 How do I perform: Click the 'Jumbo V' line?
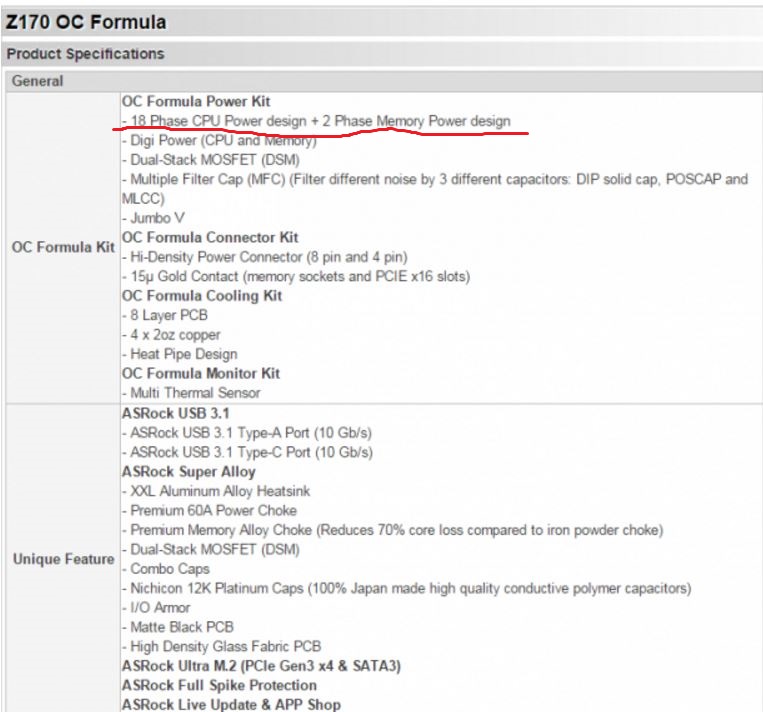click(153, 218)
